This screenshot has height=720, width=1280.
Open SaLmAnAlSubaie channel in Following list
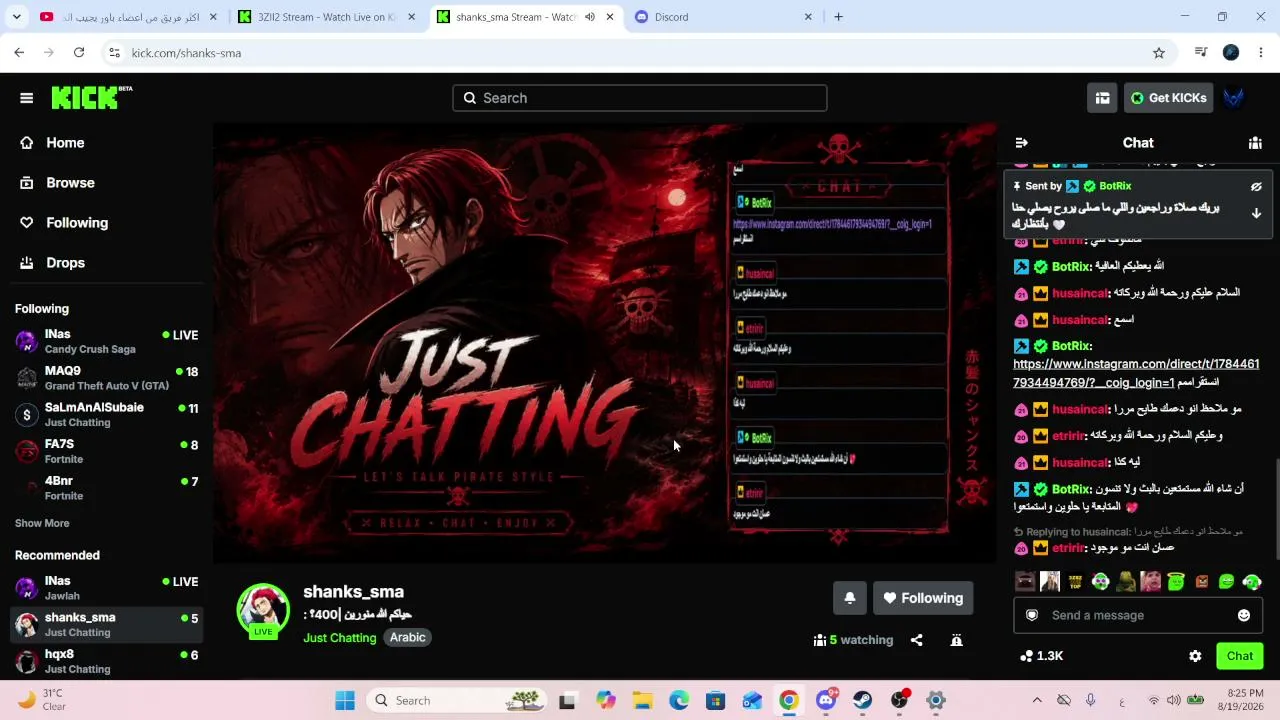106,415
